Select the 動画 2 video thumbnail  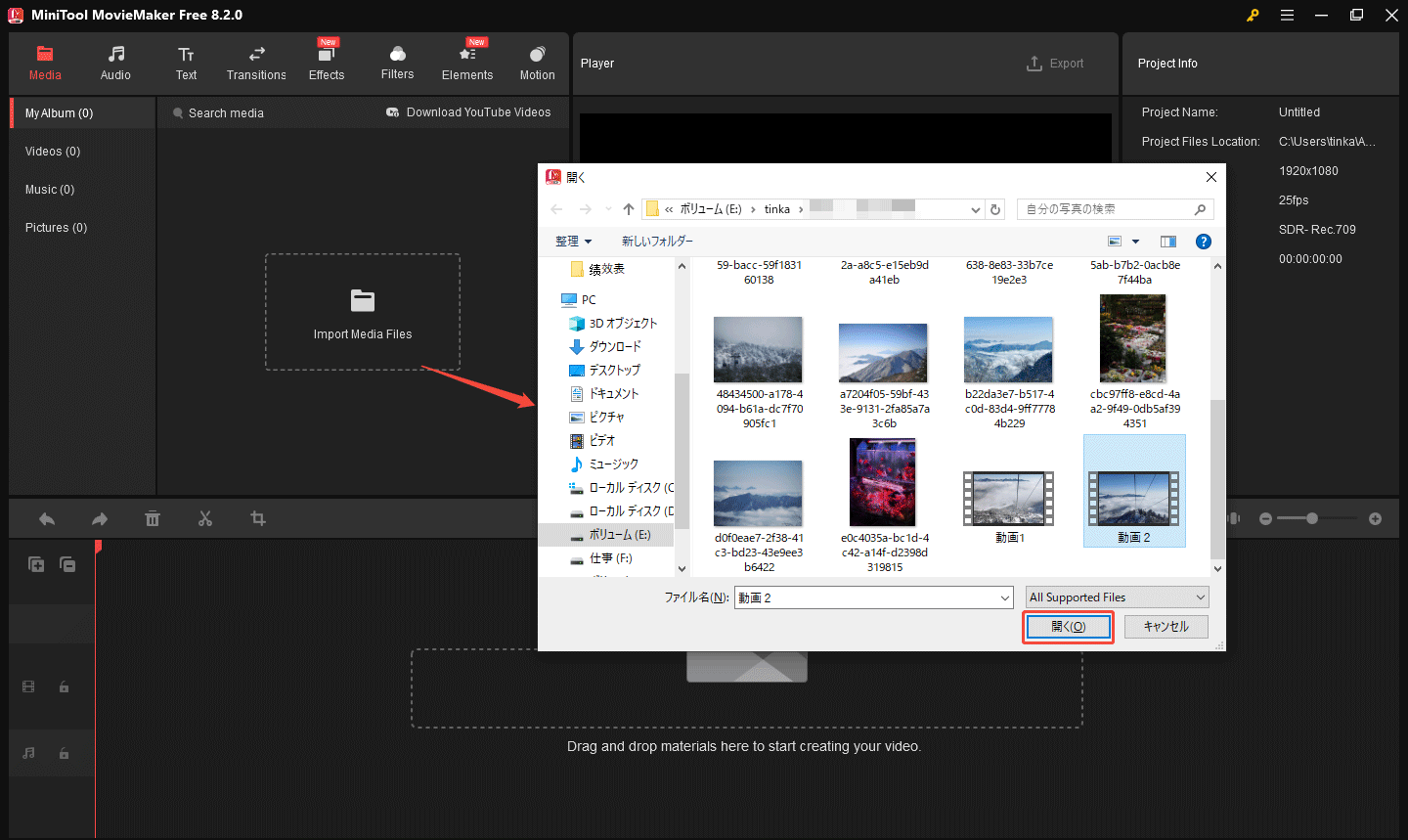(1134, 491)
